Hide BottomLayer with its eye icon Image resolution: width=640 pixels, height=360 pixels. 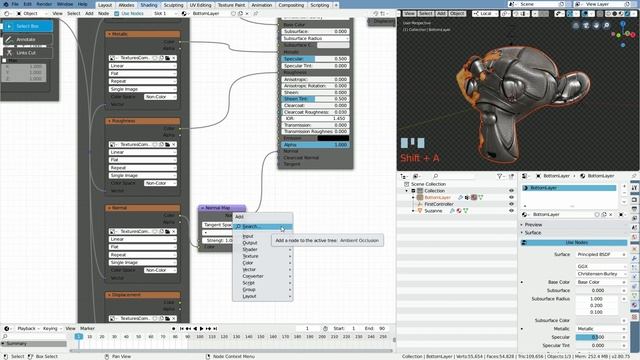coord(511,198)
